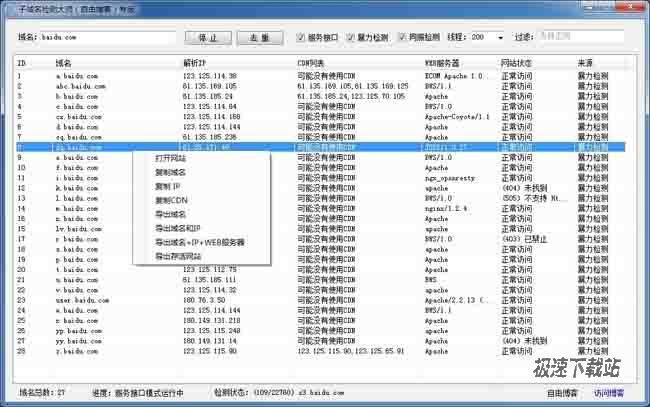Choose 导出域名+IP+WEB服务器 from the context menu
The width and height of the screenshot is (650, 407).
[200, 242]
